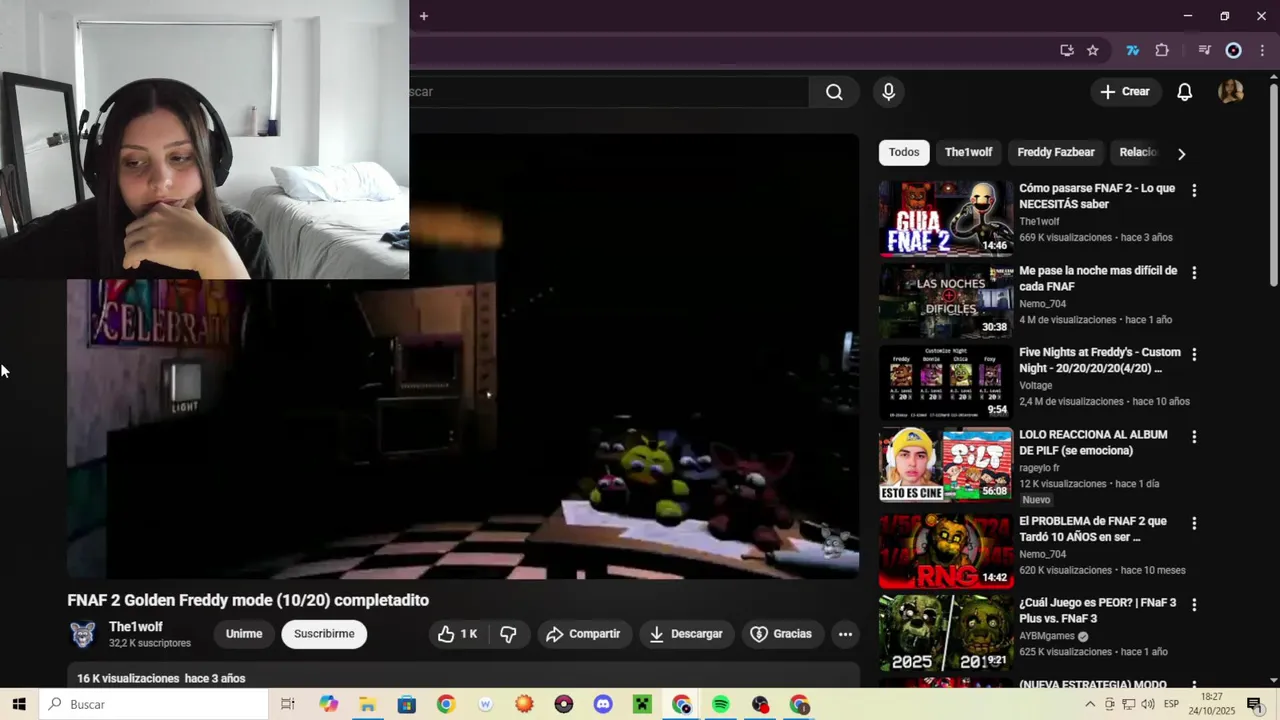Viewport: 1280px width, 720px height.
Task: Click the Compartir share button
Action: (x=583, y=634)
